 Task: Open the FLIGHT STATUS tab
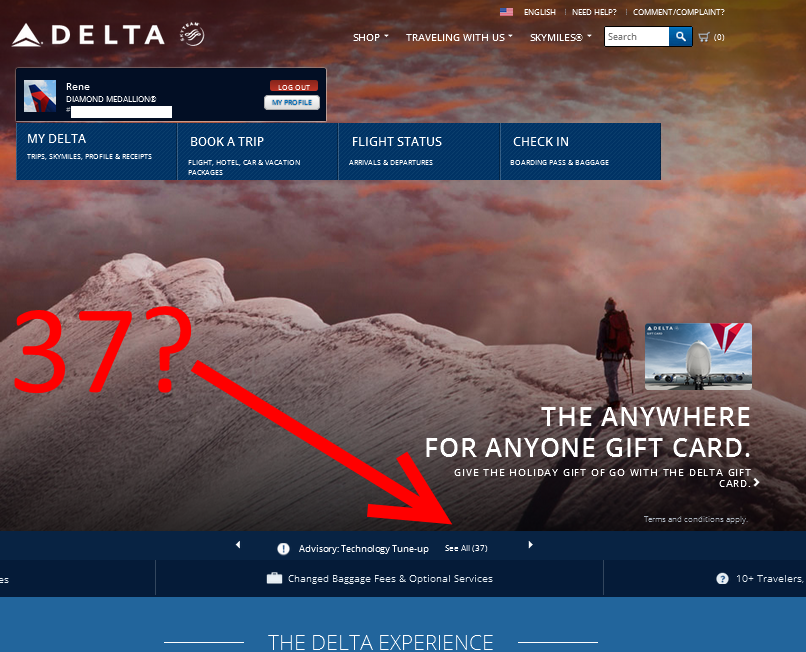pos(419,152)
